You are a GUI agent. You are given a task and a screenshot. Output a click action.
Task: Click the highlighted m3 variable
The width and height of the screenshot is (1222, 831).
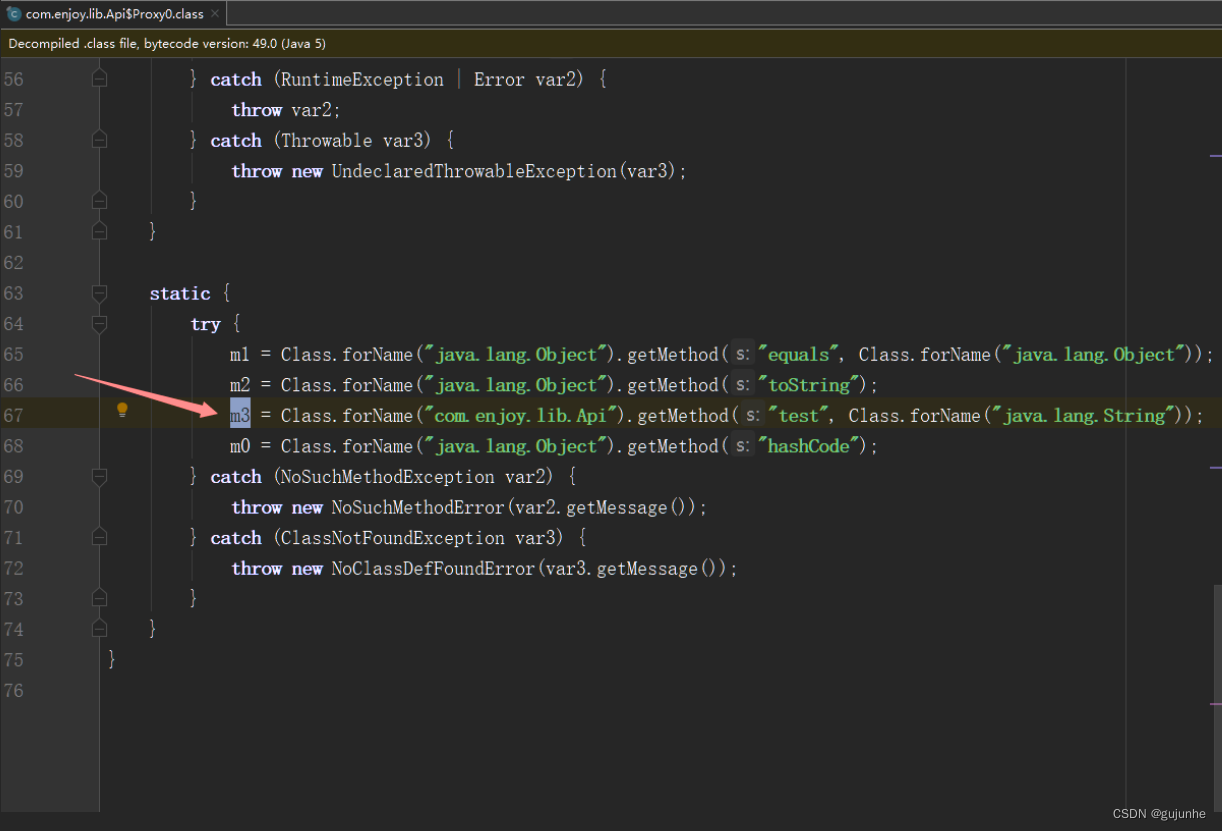(x=240, y=415)
